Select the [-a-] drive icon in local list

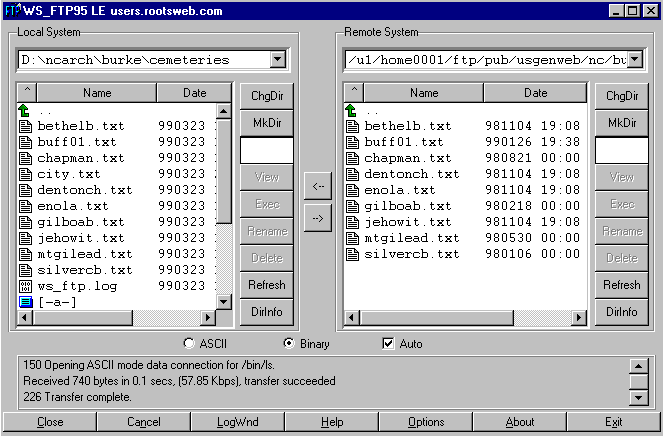[26, 302]
